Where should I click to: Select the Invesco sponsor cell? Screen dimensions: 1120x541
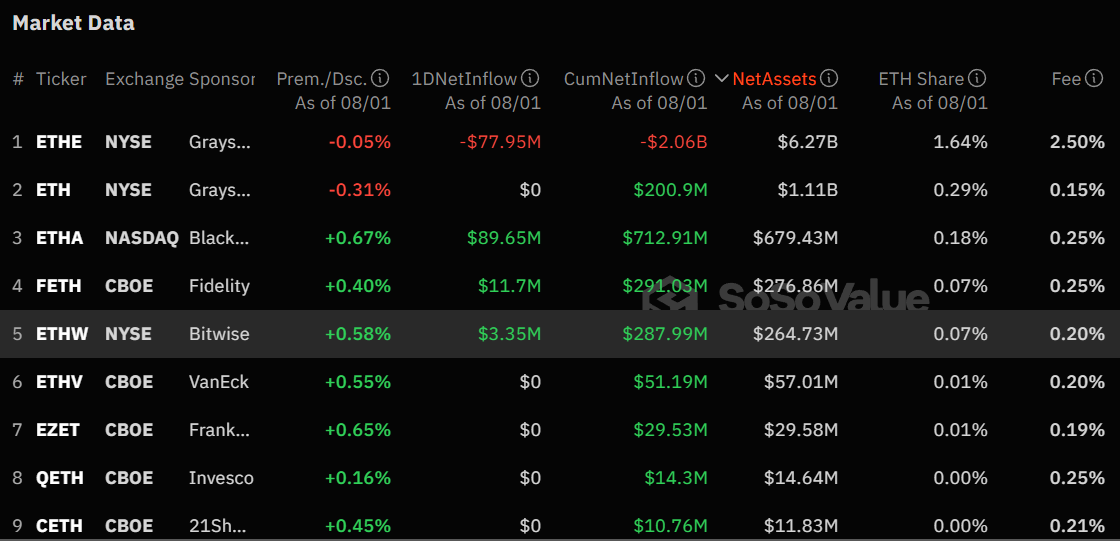(221, 477)
